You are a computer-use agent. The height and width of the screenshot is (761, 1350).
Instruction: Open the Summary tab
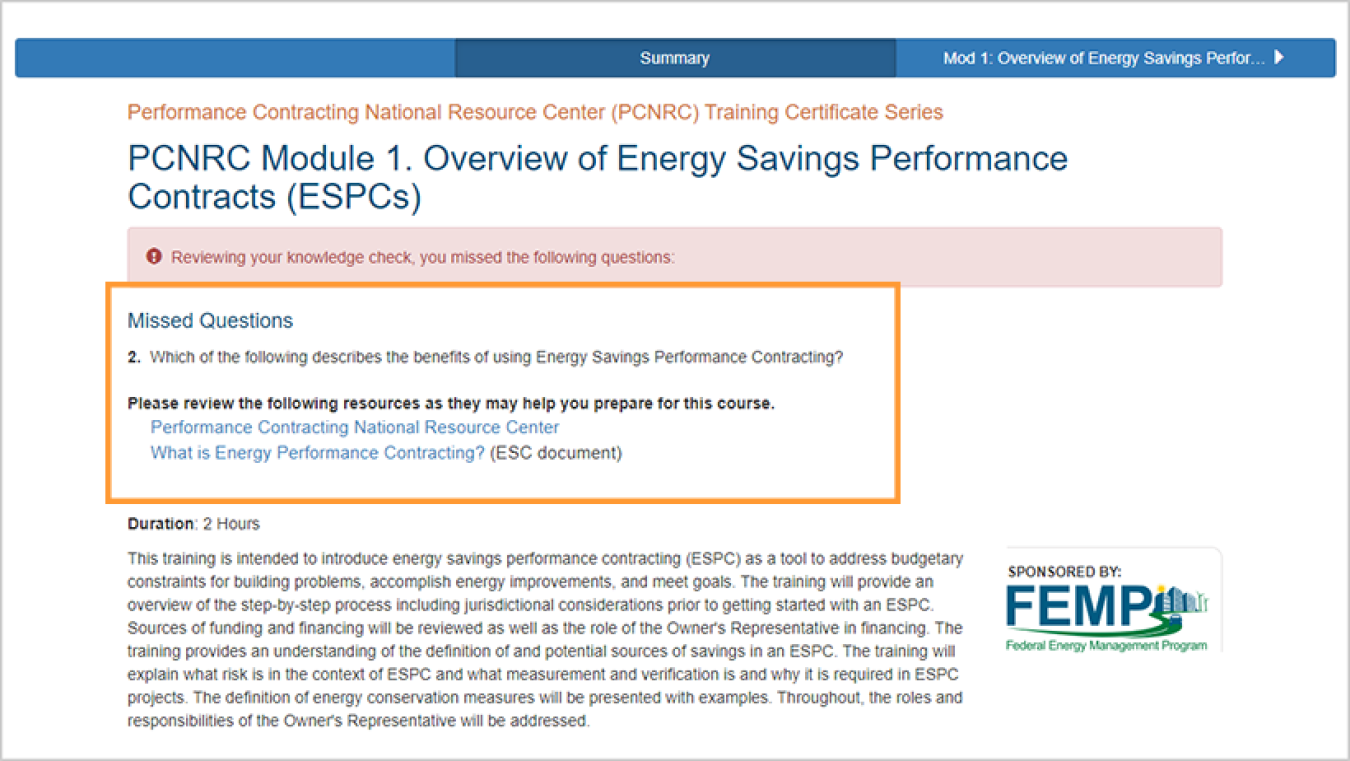[675, 58]
